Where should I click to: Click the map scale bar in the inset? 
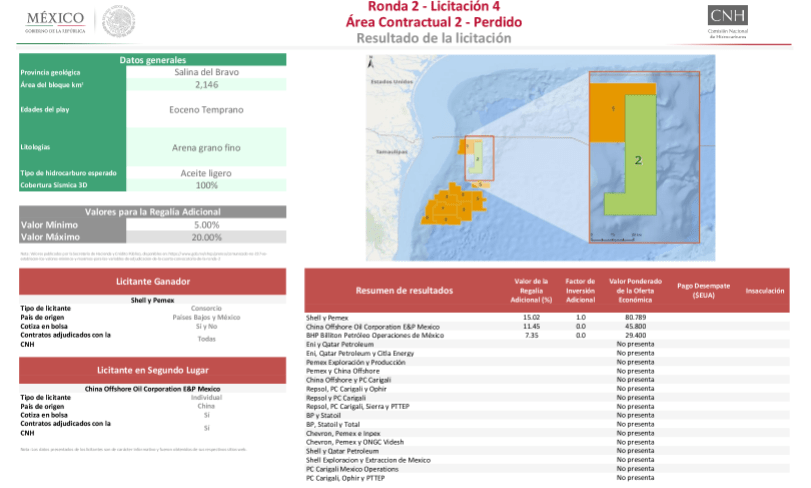tap(615, 237)
